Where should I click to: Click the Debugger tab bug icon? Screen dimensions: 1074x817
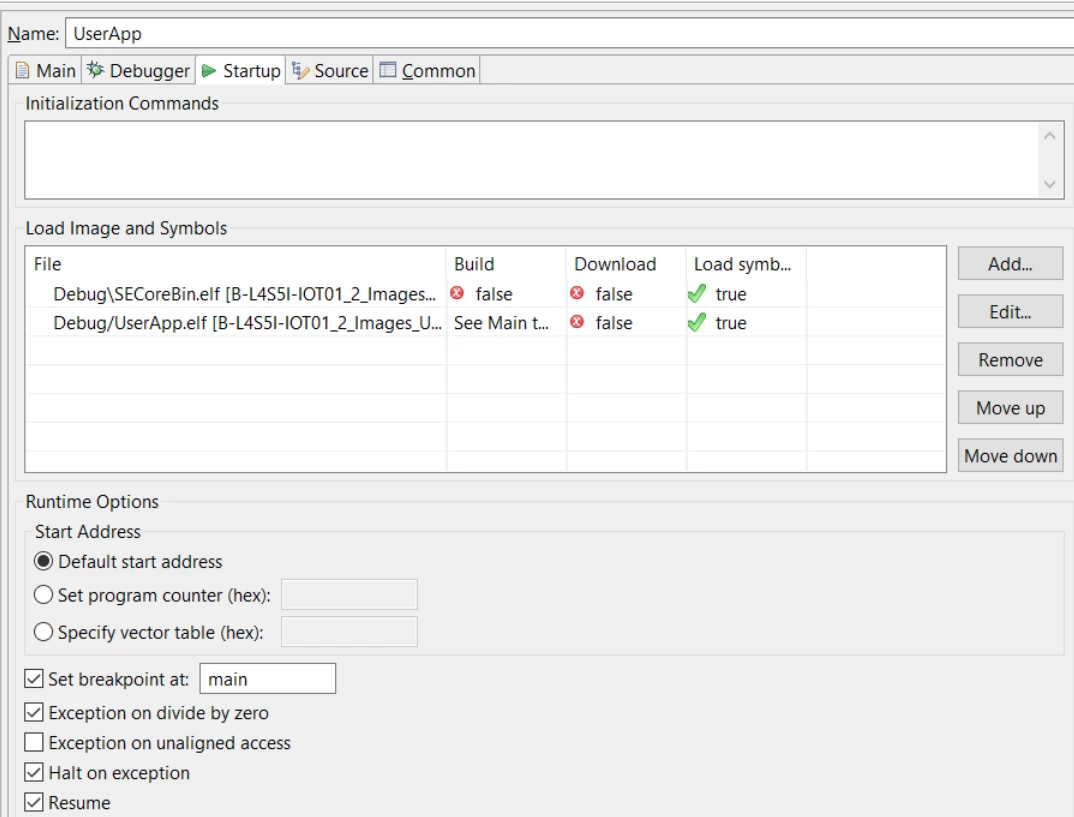pyautogui.click(x=95, y=70)
